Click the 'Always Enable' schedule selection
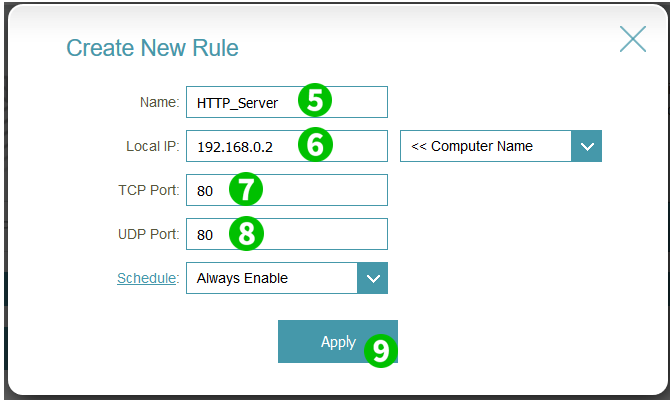This screenshot has height=401, width=670. tap(272, 278)
